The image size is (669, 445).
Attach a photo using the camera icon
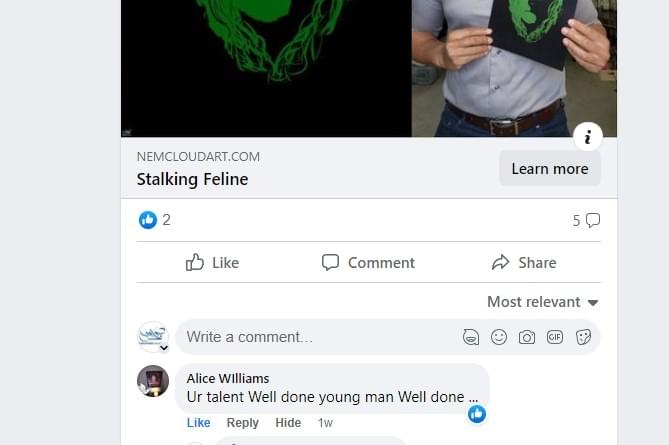click(527, 337)
